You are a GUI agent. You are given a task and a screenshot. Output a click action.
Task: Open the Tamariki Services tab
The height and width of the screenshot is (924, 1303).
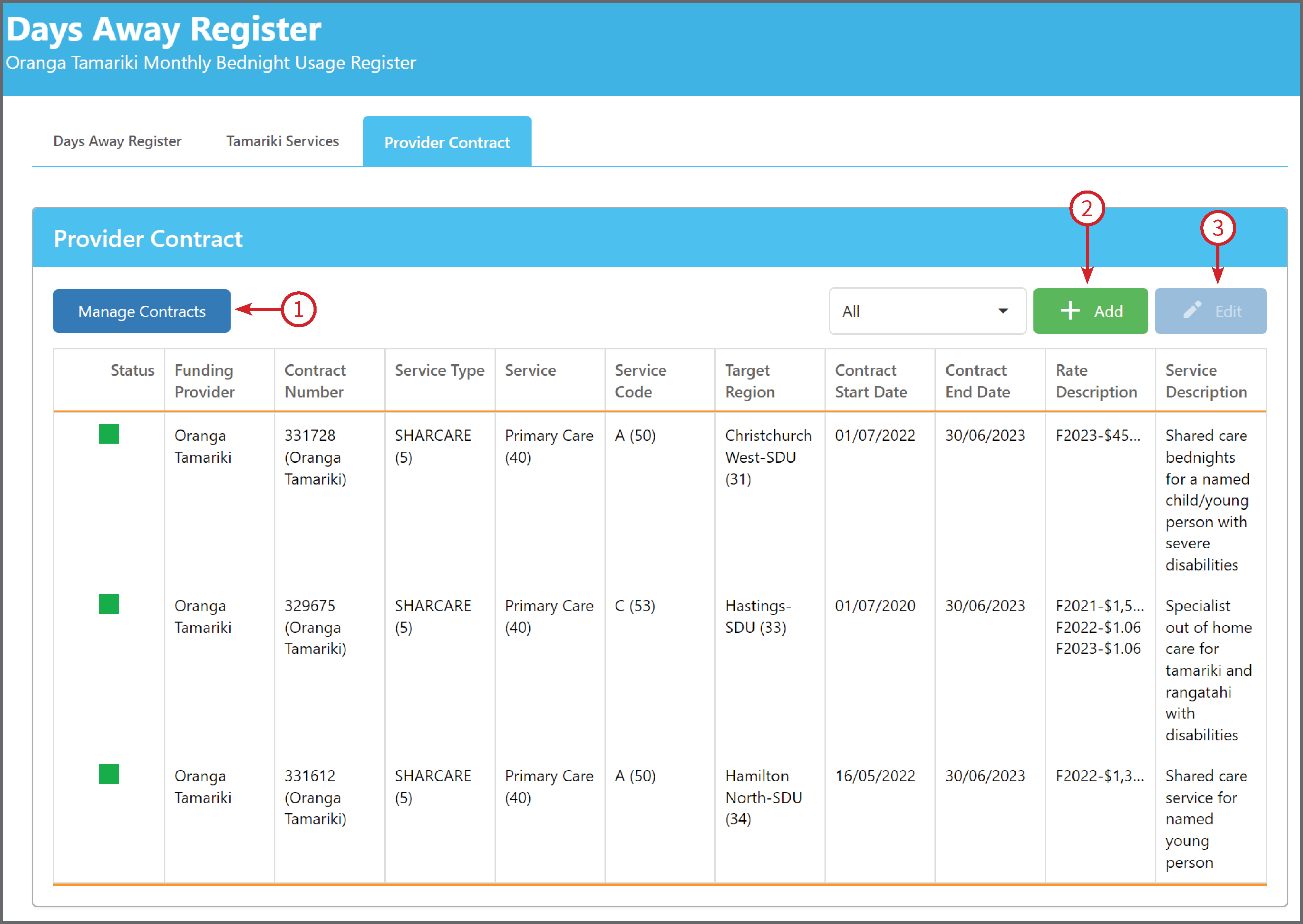282,141
